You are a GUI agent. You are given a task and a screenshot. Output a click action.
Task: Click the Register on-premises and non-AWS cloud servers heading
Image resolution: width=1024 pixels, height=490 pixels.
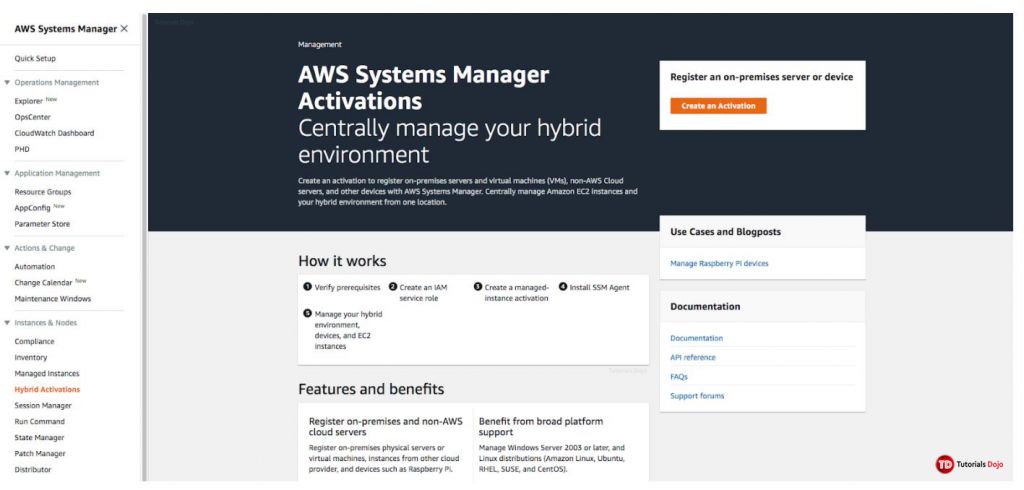click(386, 427)
